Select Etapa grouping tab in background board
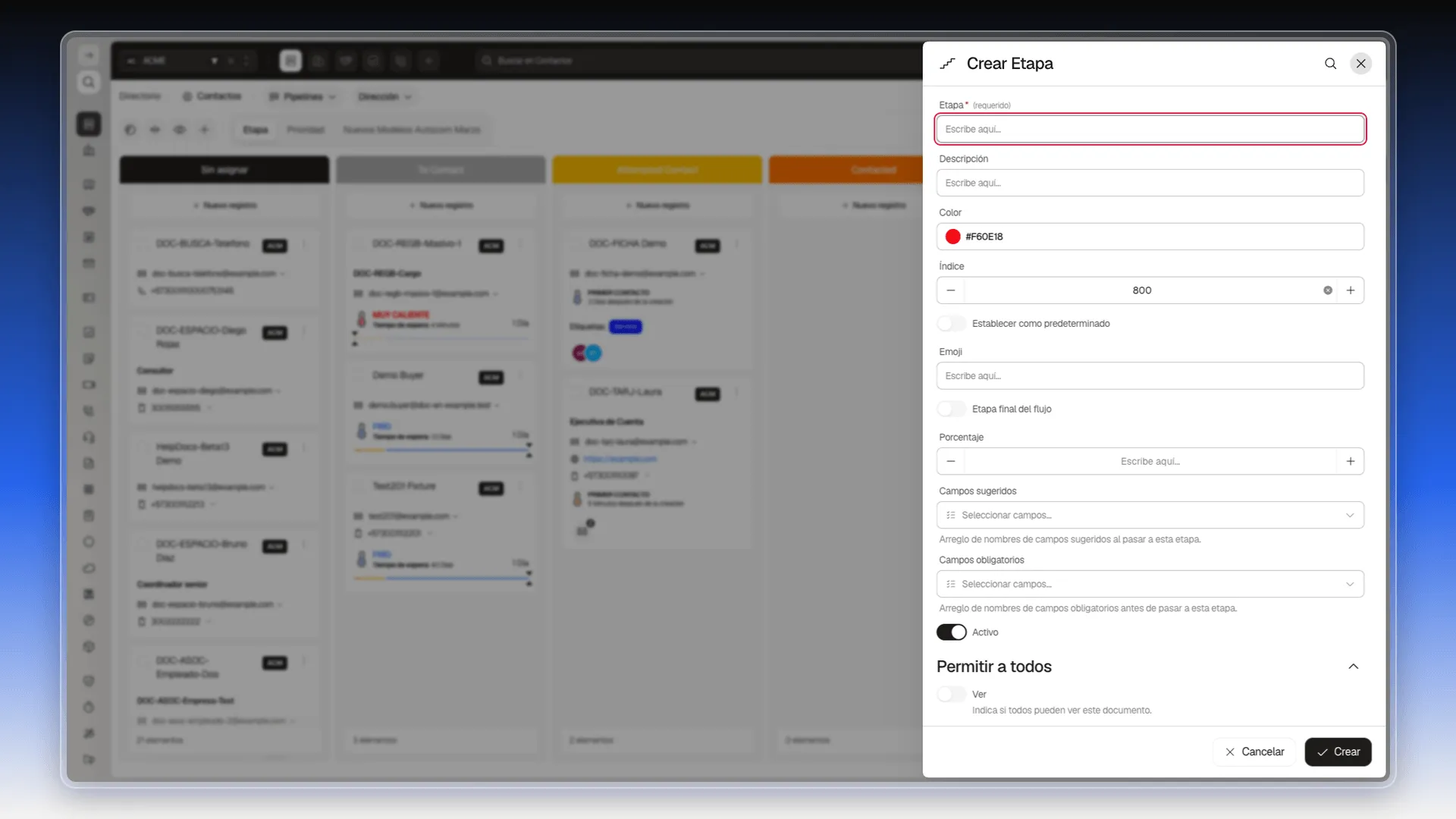 click(256, 130)
